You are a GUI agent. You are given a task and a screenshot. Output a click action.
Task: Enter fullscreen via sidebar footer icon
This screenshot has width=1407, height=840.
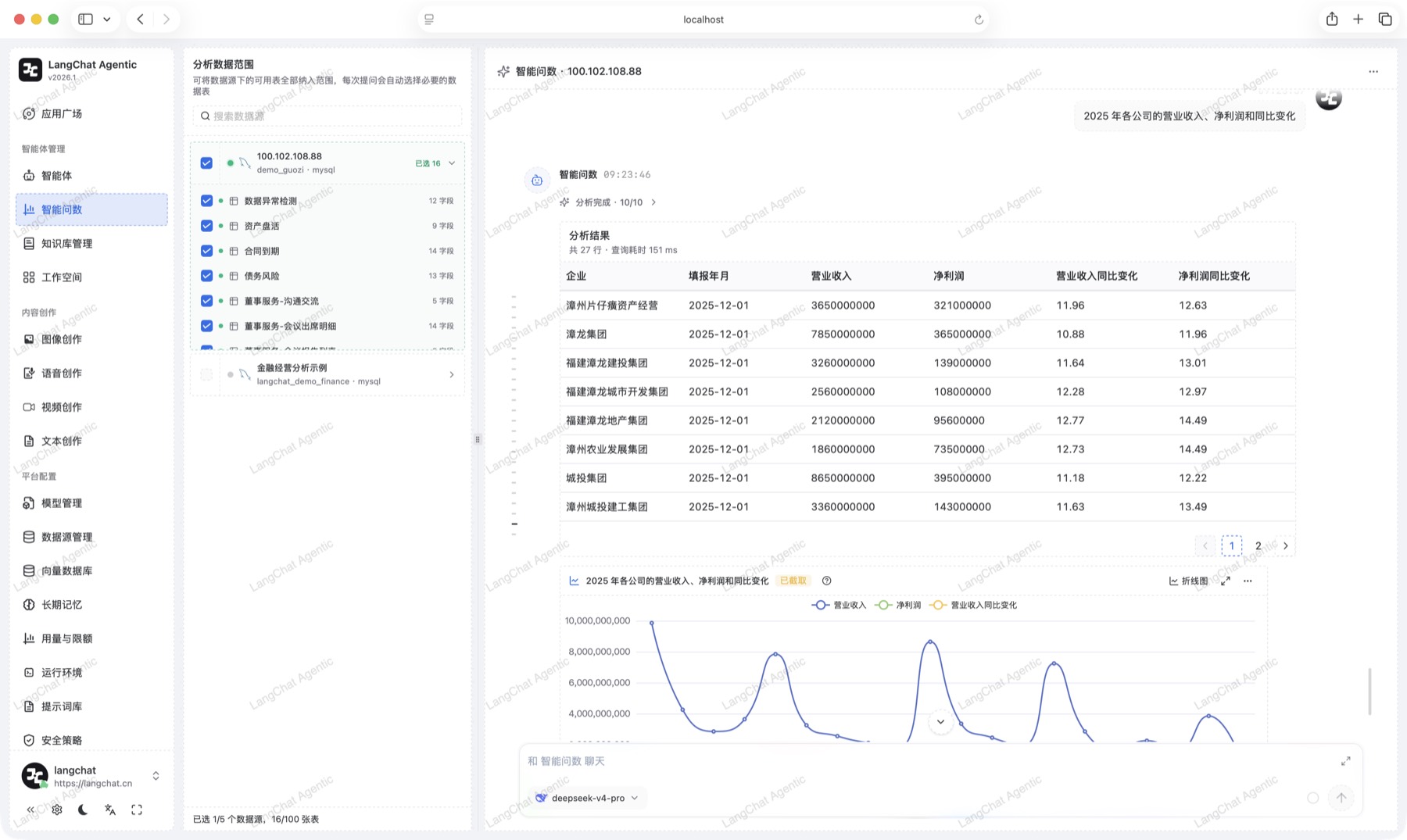tap(137, 810)
